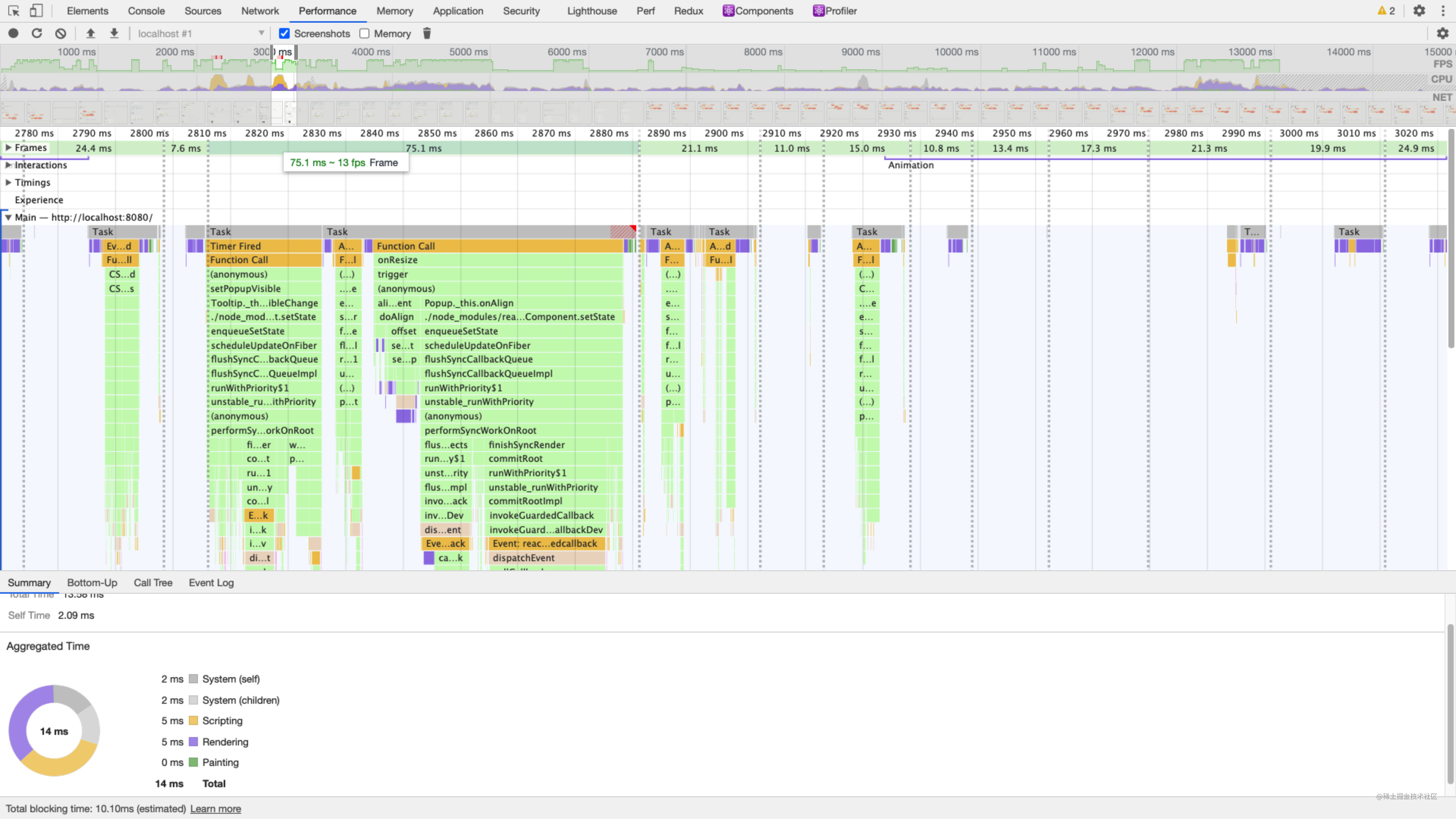Click the System (self) legend swatch
Viewport: 1456px width, 819px height.
click(x=193, y=679)
